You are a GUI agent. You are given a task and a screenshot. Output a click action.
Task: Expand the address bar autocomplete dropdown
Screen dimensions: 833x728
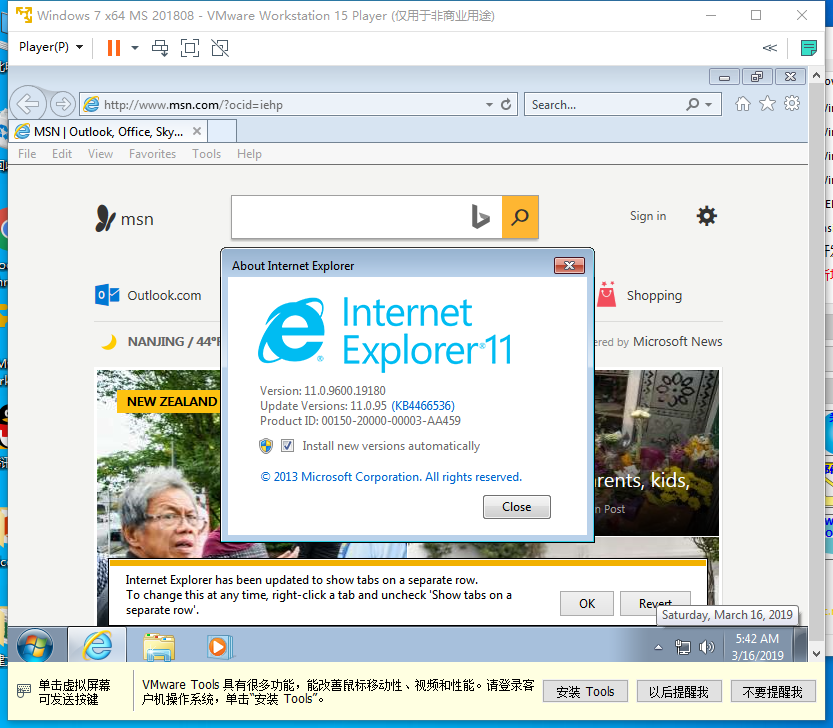point(489,105)
